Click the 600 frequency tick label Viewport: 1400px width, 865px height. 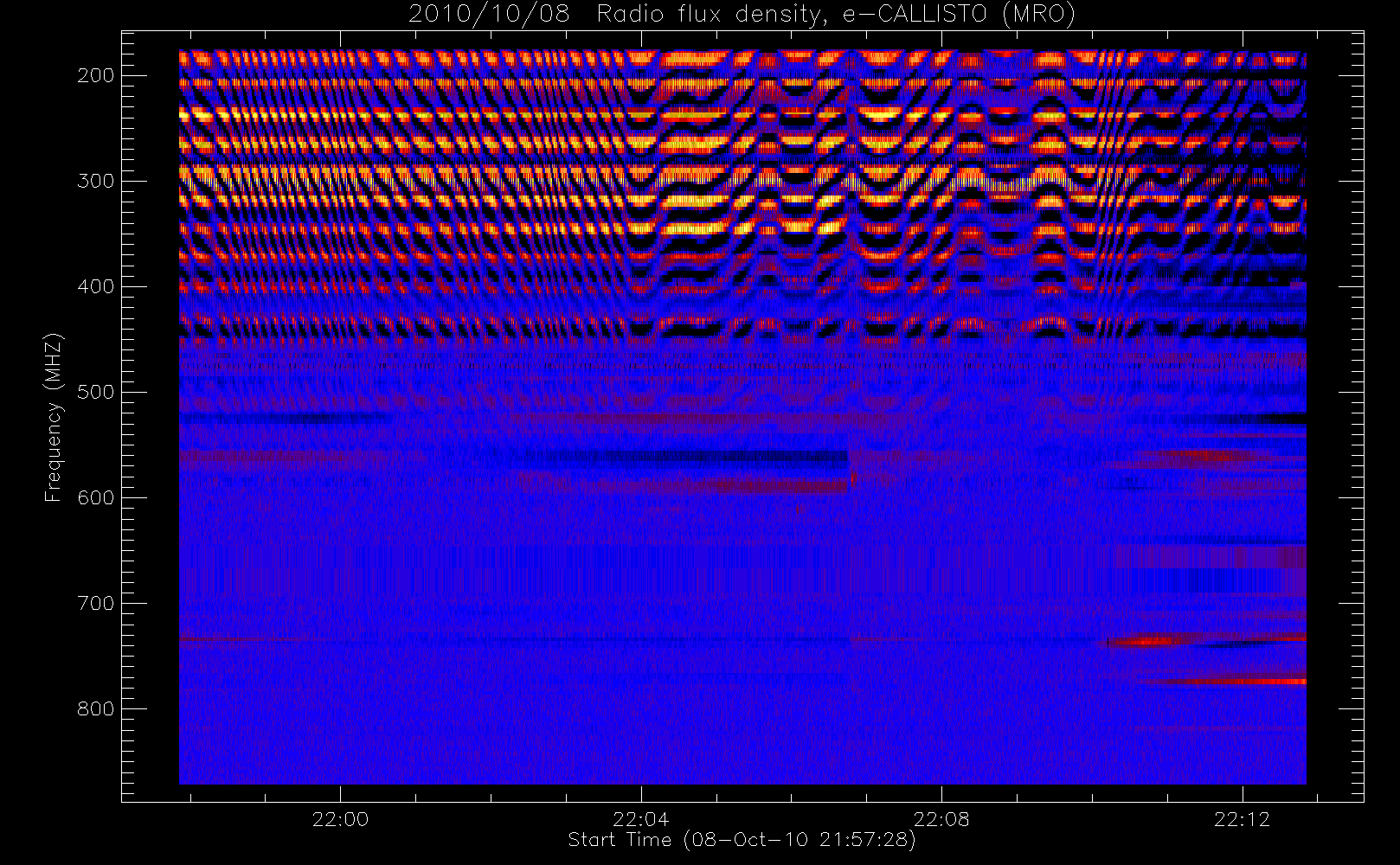click(96, 497)
